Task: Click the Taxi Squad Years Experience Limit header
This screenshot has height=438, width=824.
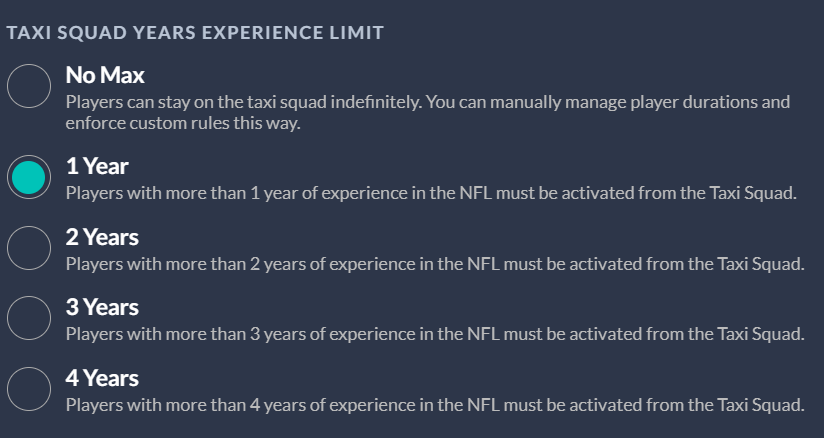Action: click(195, 33)
